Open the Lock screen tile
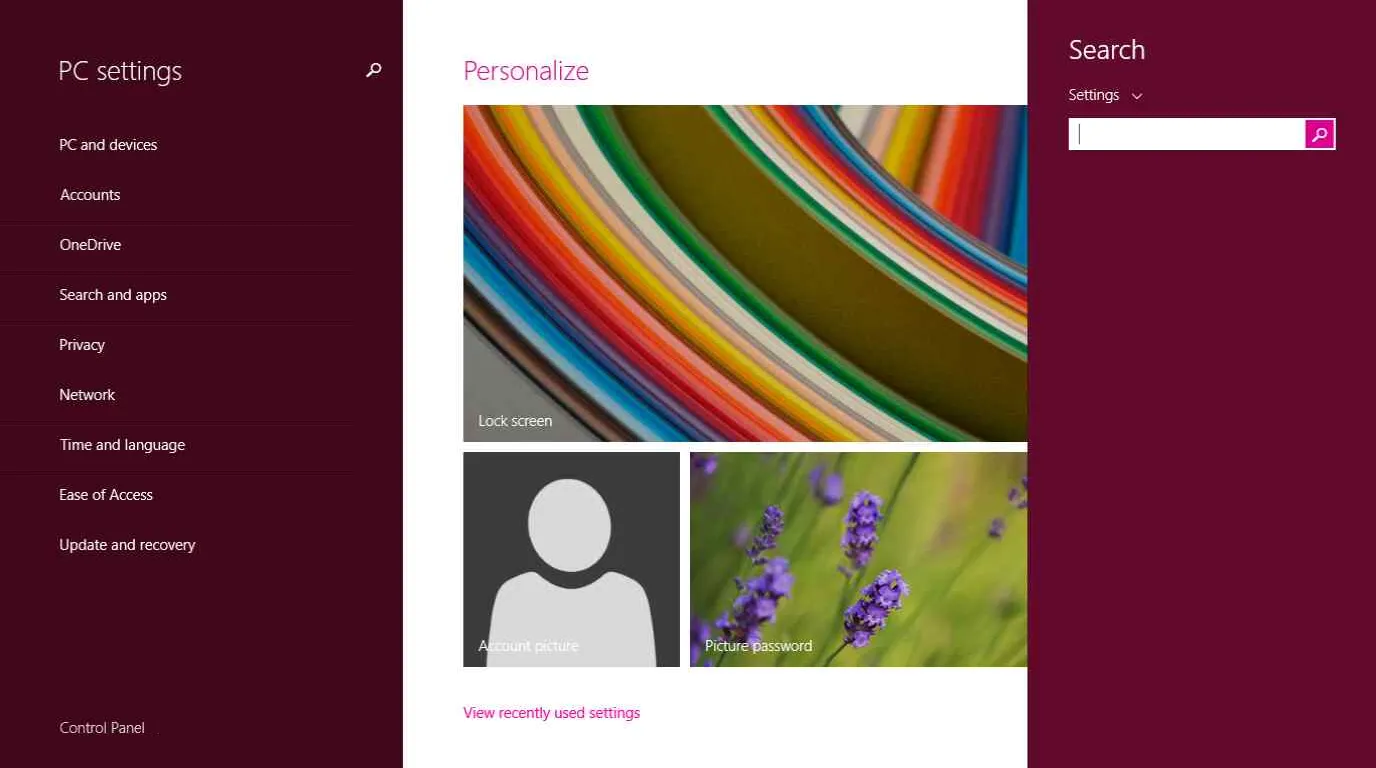The height and width of the screenshot is (768, 1376). click(745, 273)
